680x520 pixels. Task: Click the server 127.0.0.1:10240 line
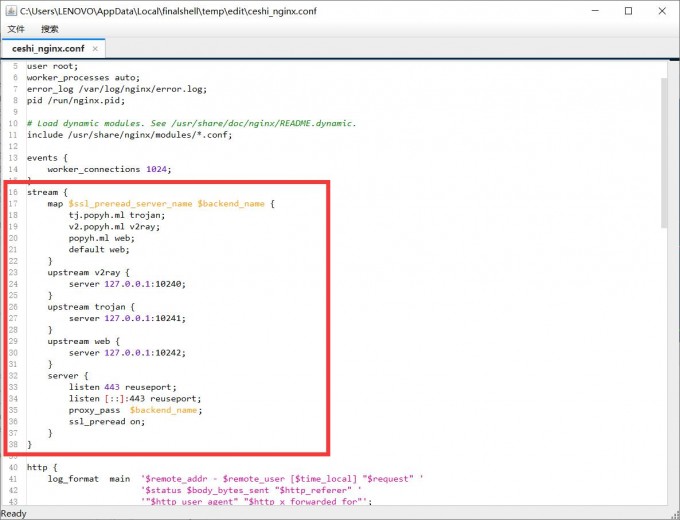pyautogui.click(x=127, y=284)
